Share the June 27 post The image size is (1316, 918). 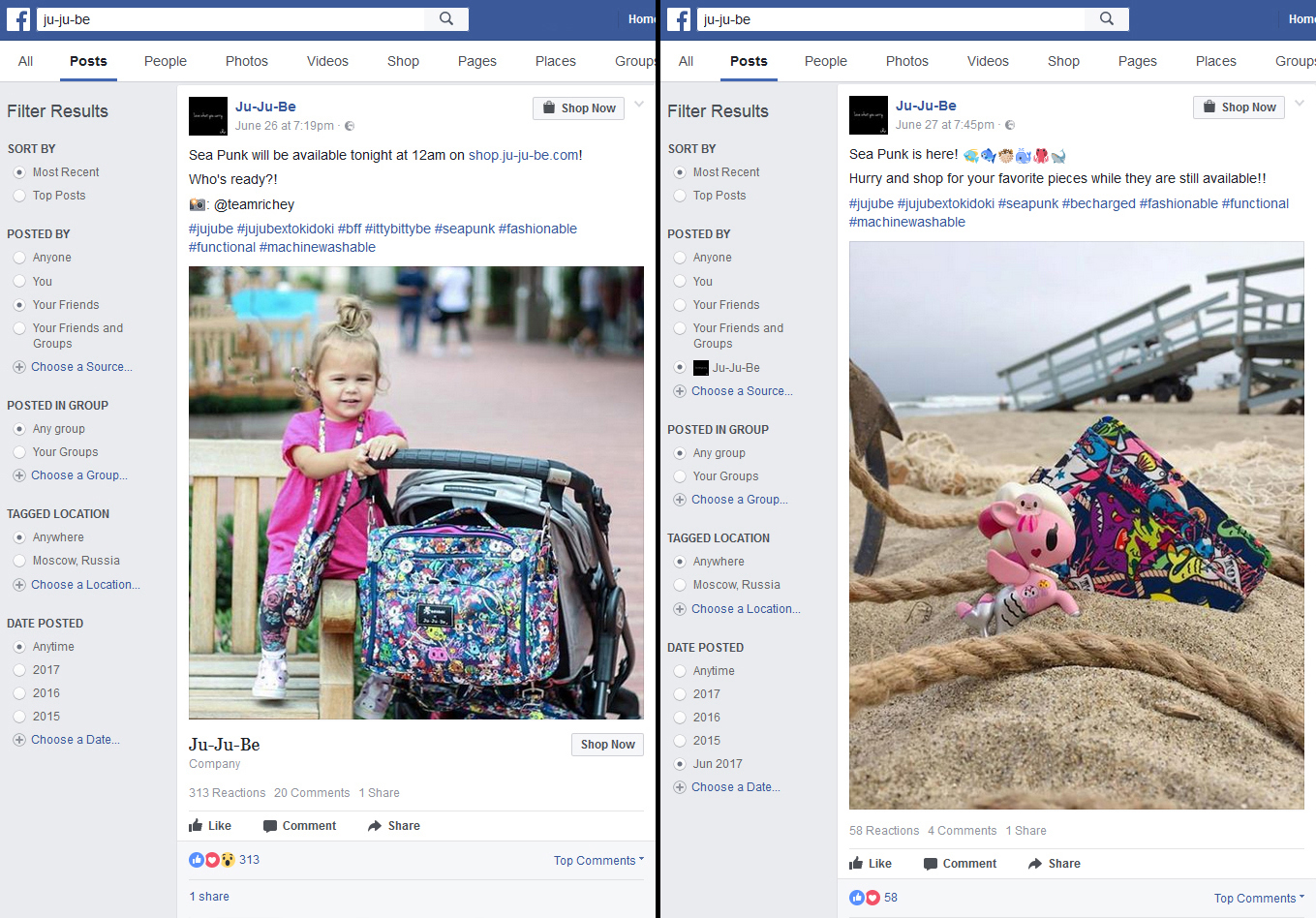(x=1055, y=864)
